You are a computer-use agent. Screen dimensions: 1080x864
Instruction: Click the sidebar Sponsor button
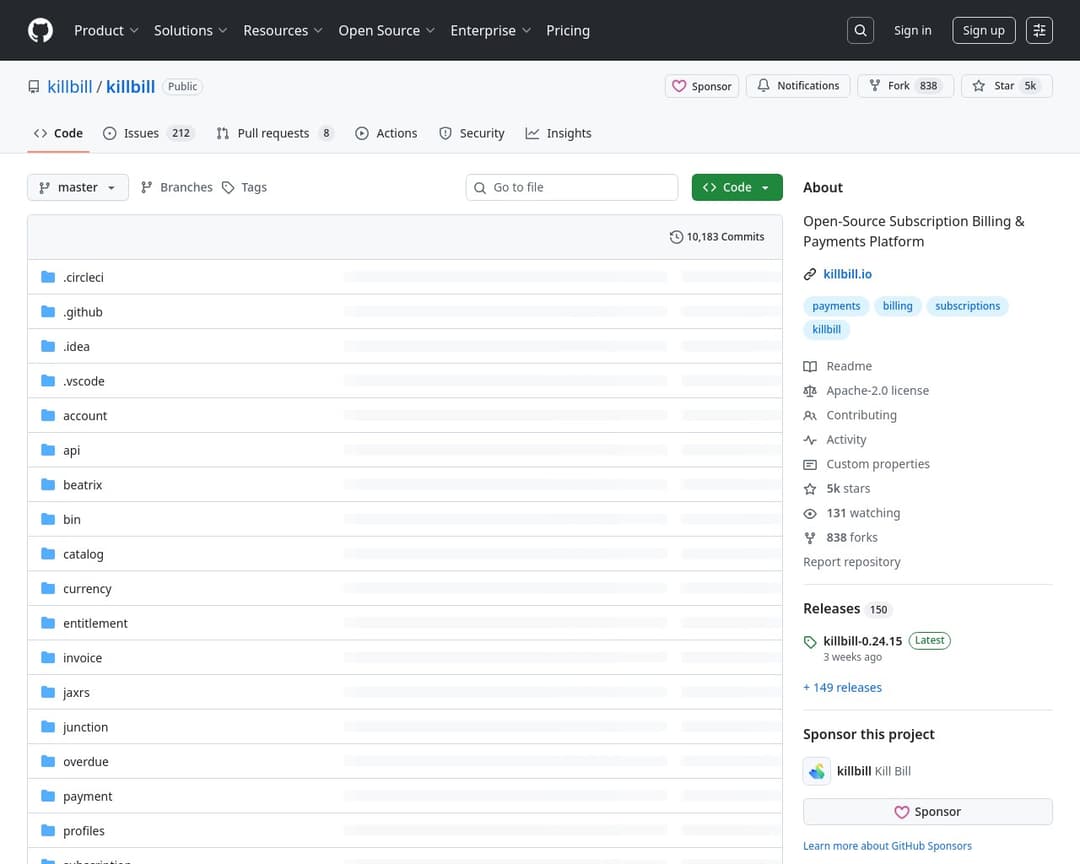[x=928, y=812]
